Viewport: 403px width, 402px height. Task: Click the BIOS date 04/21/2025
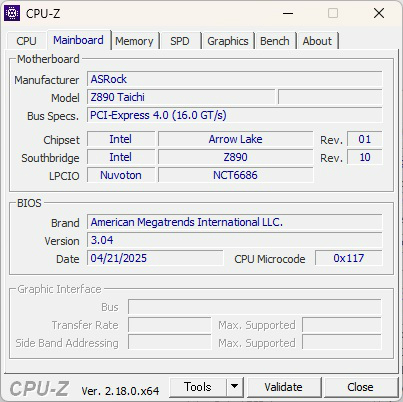click(x=155, y=258)
